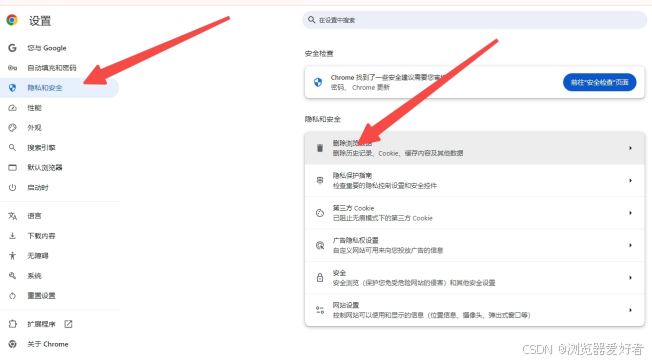Click the 删除浏览数据 title text
652x363 pixels.
coord(352,143)
